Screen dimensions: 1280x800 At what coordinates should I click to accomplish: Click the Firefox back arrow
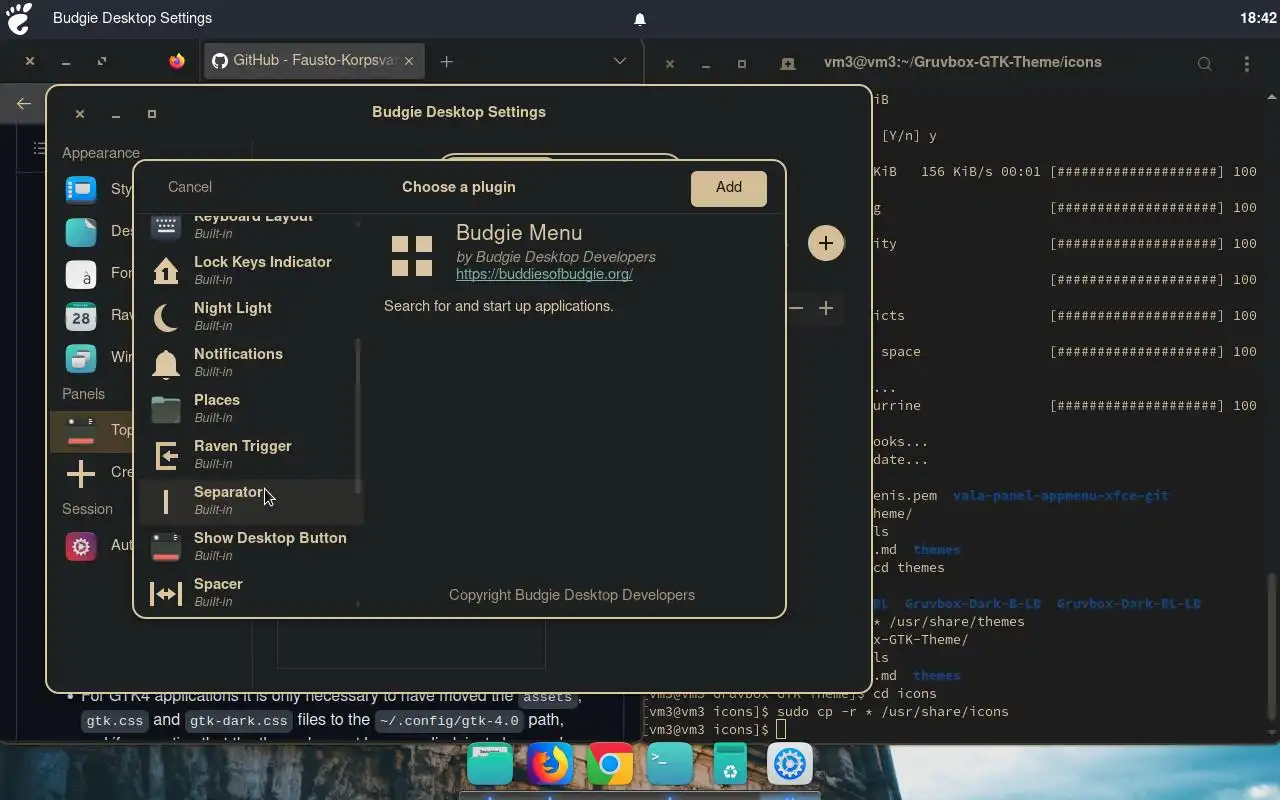pyautogui.click(x=23, y=103)
